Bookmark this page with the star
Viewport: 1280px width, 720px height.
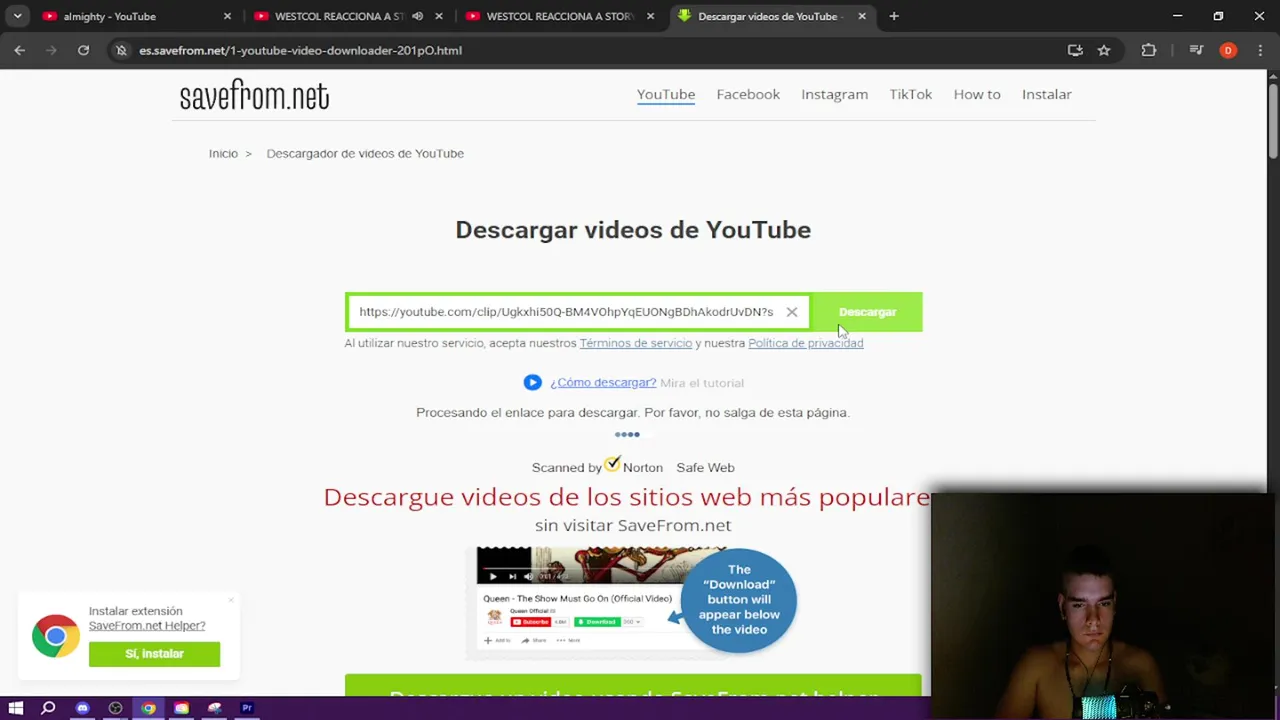[x=1104, y=50]
